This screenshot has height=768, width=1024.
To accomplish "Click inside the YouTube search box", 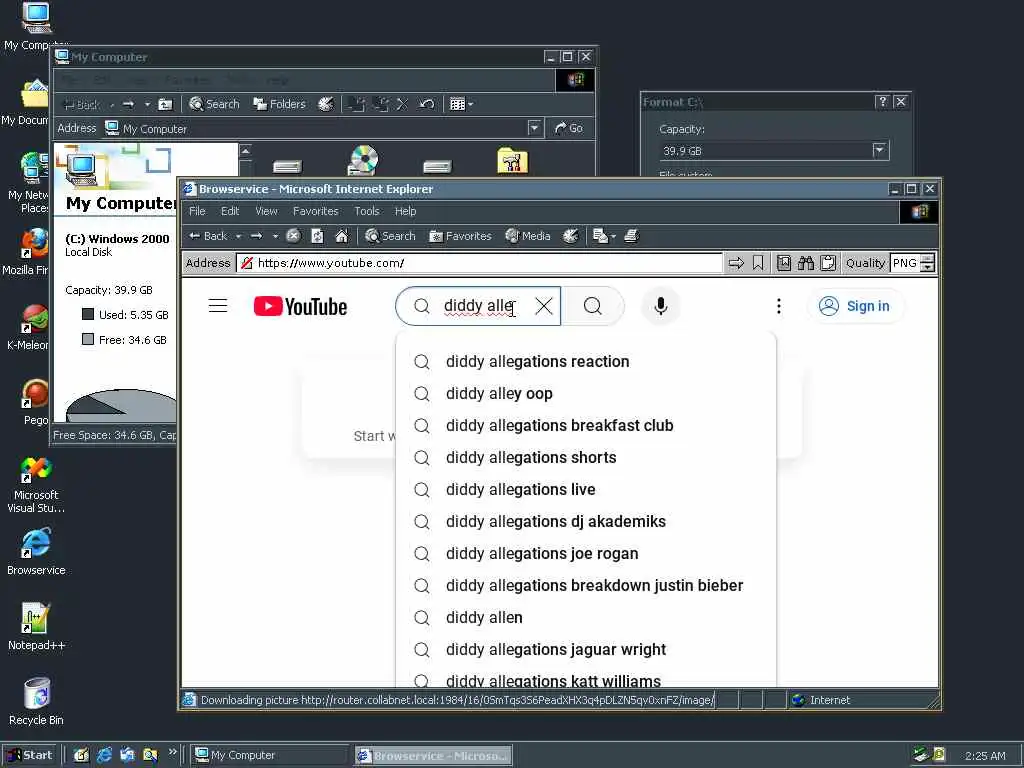I will 479,306.
